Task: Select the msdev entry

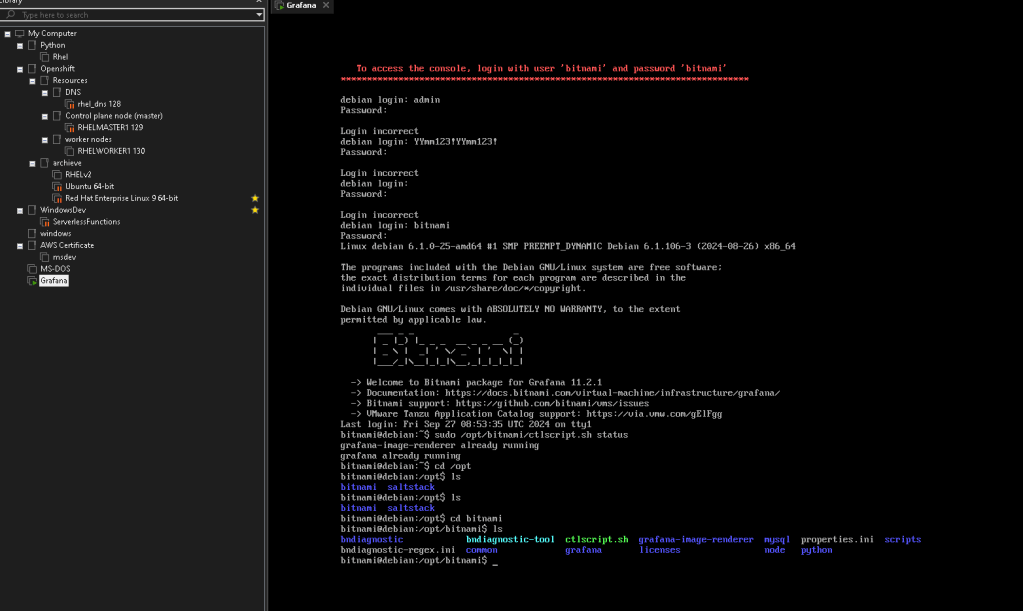Action: tap(64, 257)
